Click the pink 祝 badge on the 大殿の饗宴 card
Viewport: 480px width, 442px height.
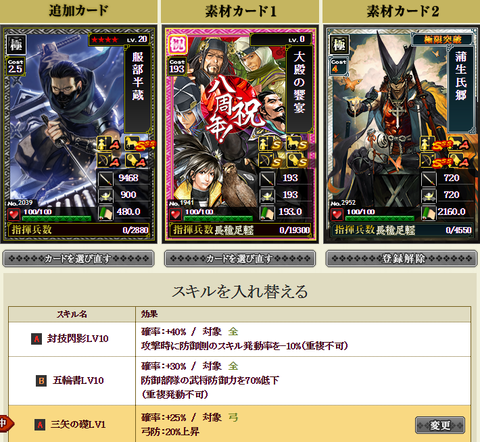(x=178, y=44)
